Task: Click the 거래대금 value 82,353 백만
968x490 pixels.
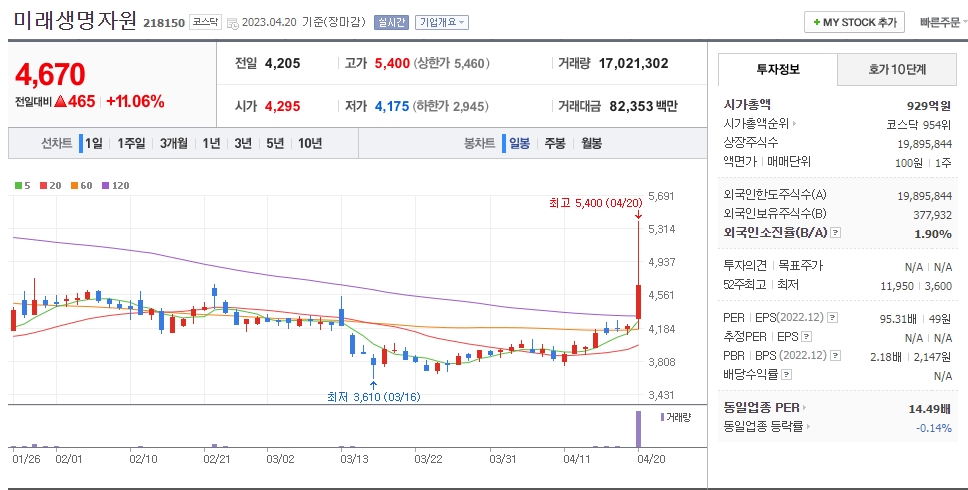Action: coord(643,106)
